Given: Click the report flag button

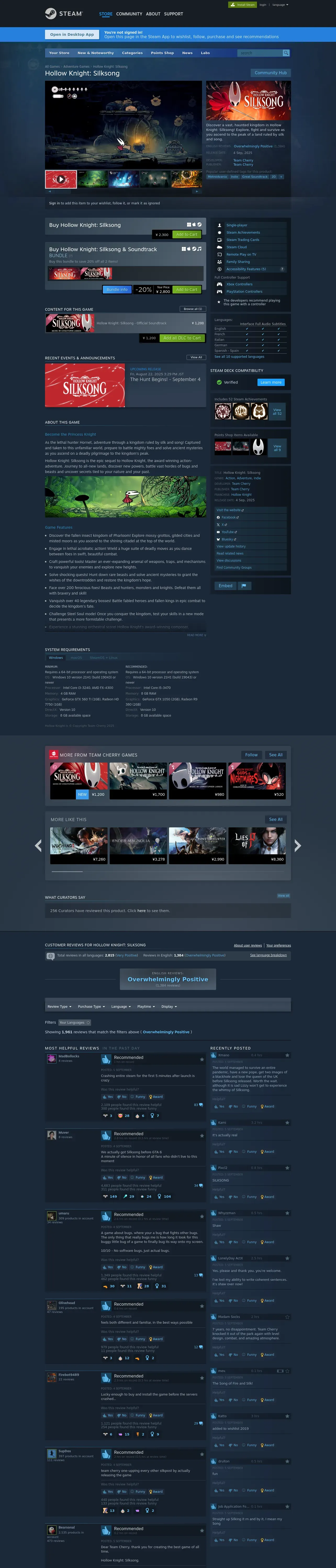Looking at the screenshot, I should 244,586.
